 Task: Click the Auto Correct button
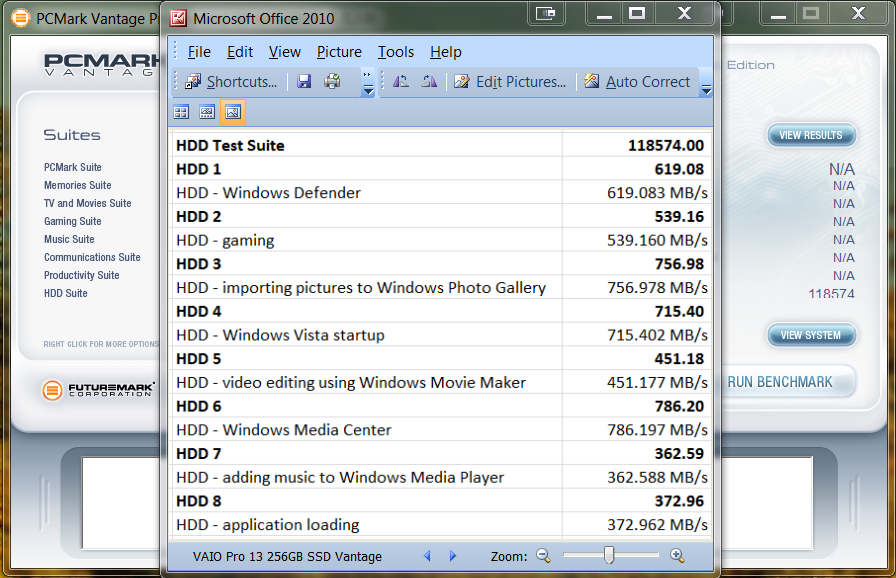(x=637, y=82)
